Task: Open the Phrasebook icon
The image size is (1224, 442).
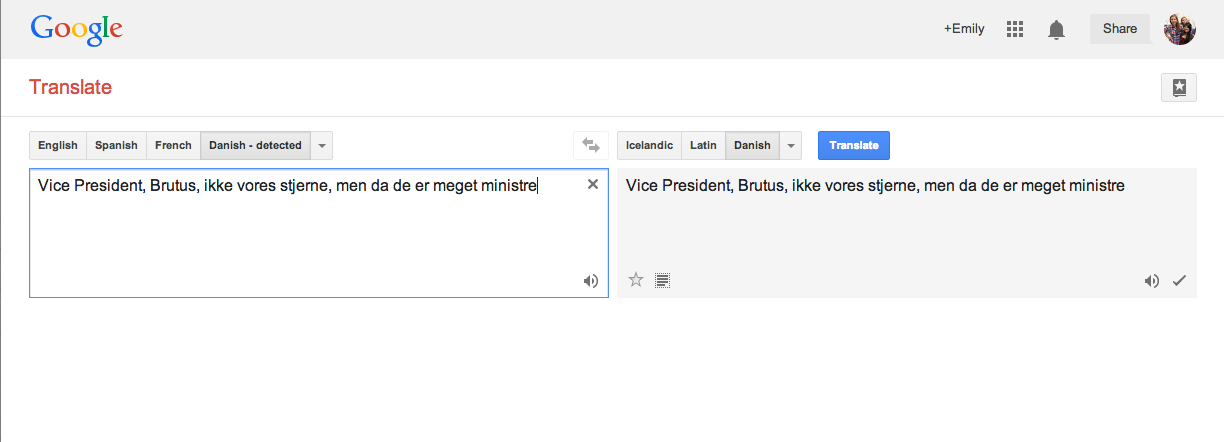Action: (1179, 88)
